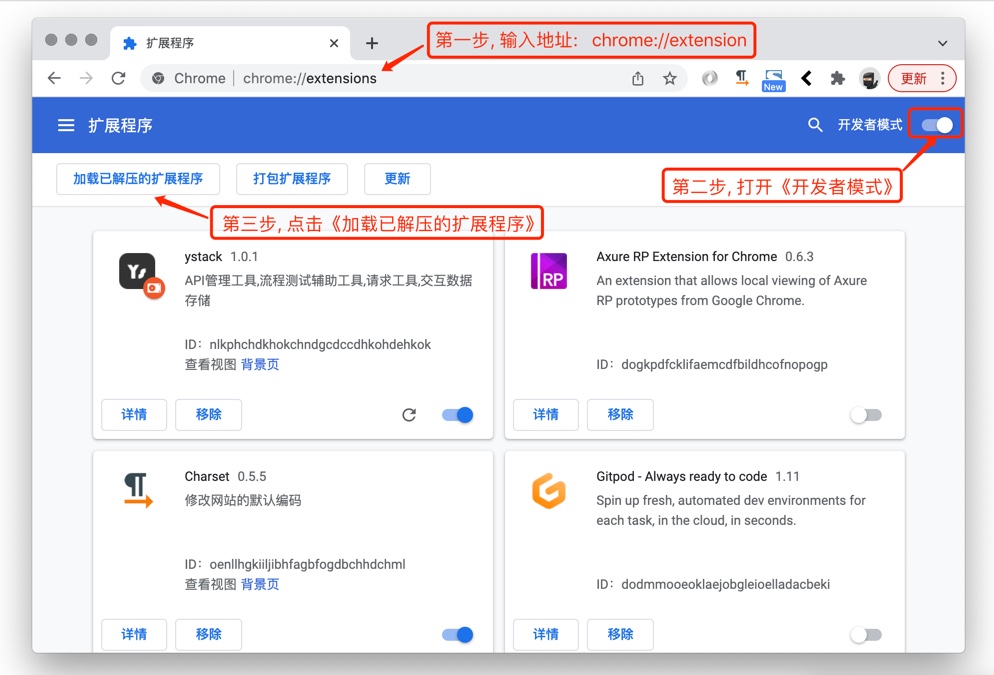Click the 修改网站的默认编码 description

point(243,500)
